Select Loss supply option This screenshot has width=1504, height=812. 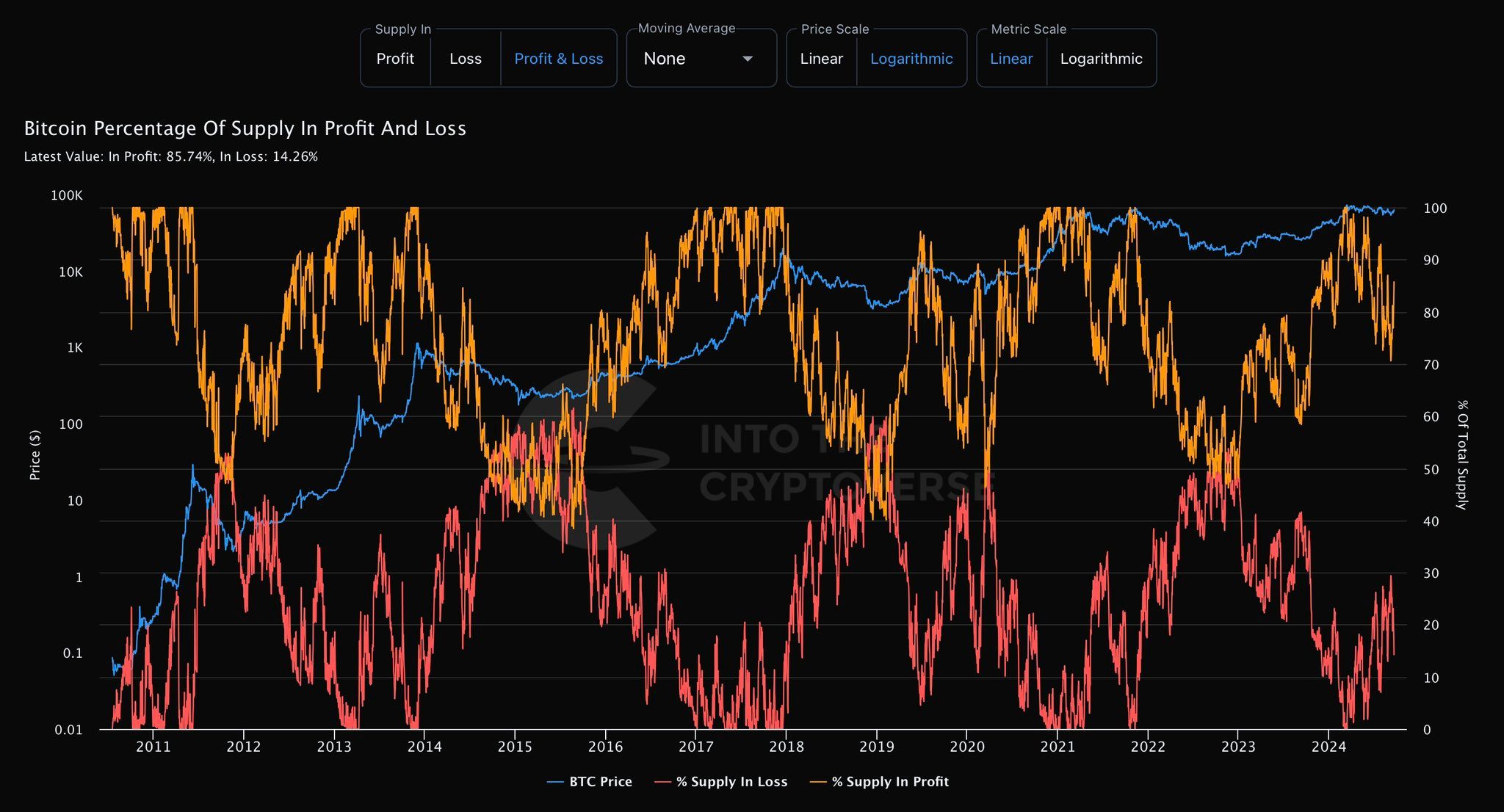[465, 59]
